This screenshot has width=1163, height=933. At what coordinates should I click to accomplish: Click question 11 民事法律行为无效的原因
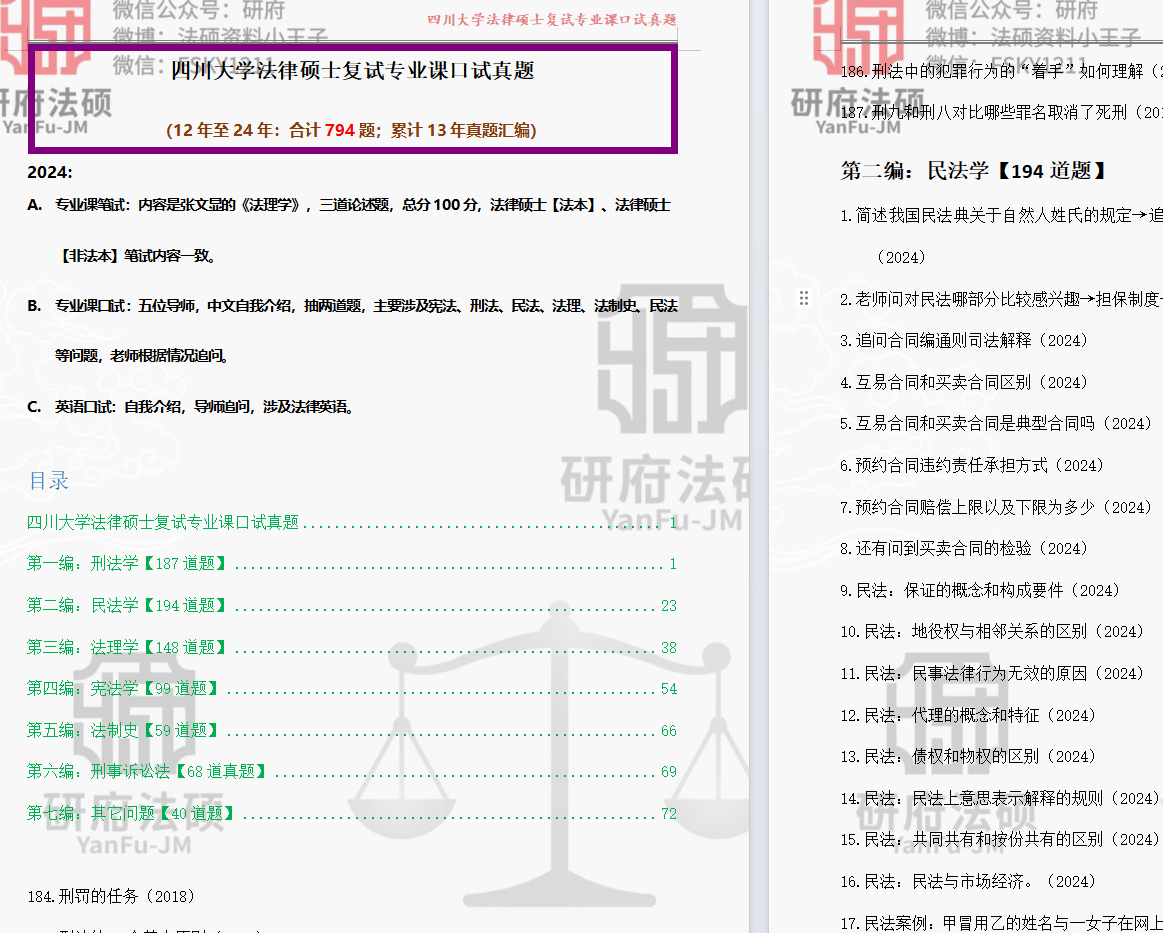(992, 673)
